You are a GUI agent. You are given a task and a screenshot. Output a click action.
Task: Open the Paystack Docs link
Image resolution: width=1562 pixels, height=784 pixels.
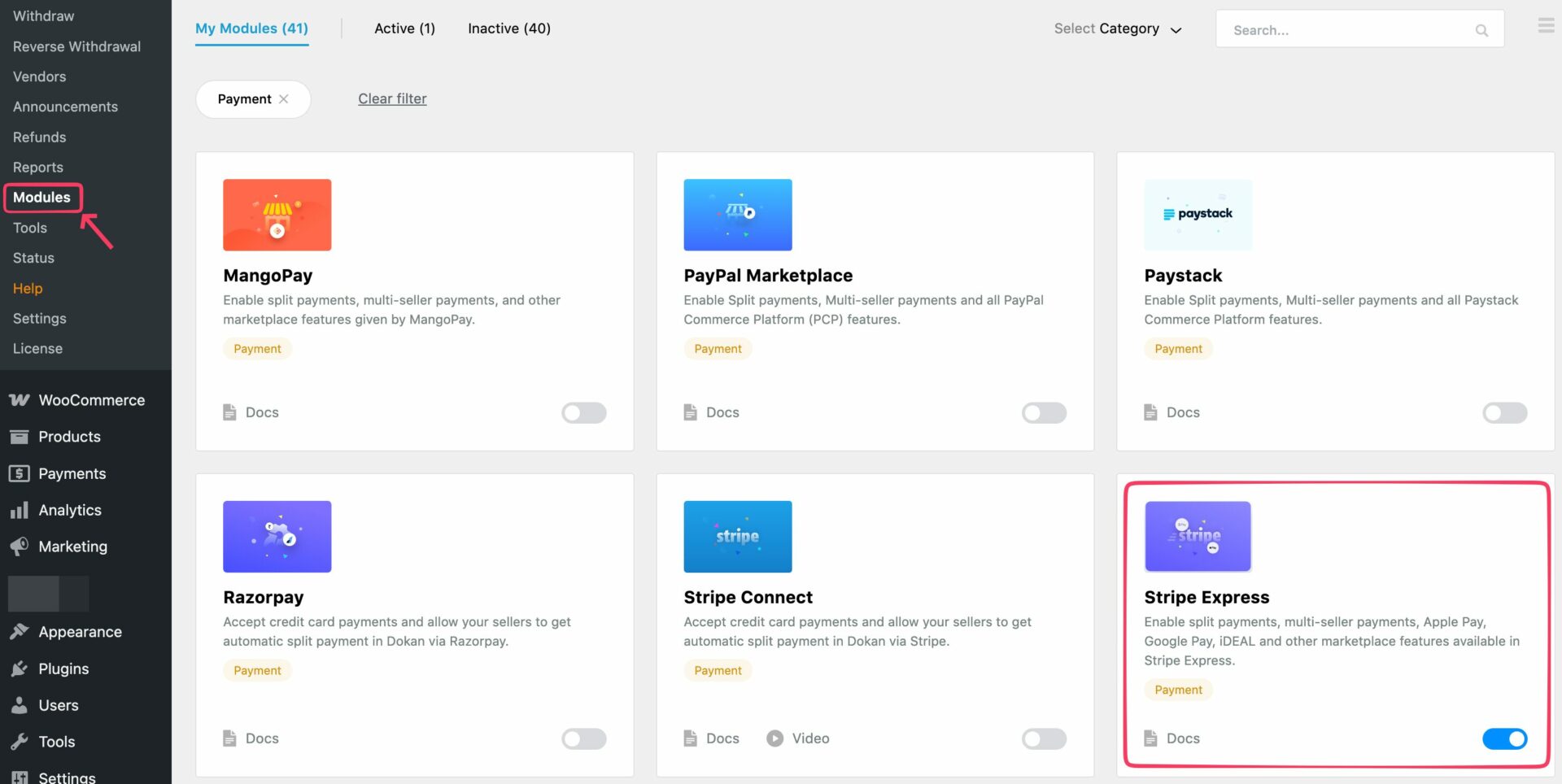(x=1182, y=413)
